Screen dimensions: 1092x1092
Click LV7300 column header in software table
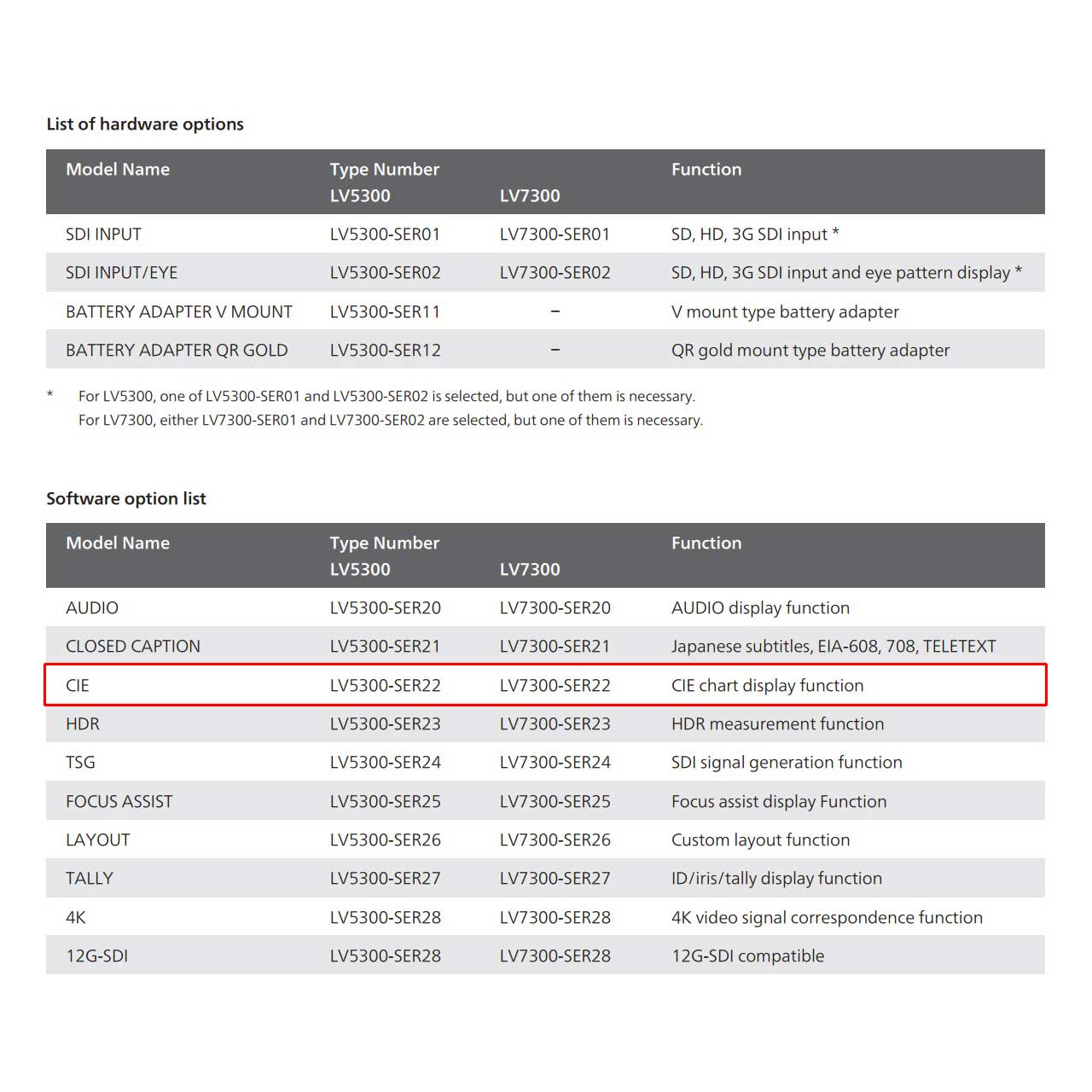(x=530, y=569)
